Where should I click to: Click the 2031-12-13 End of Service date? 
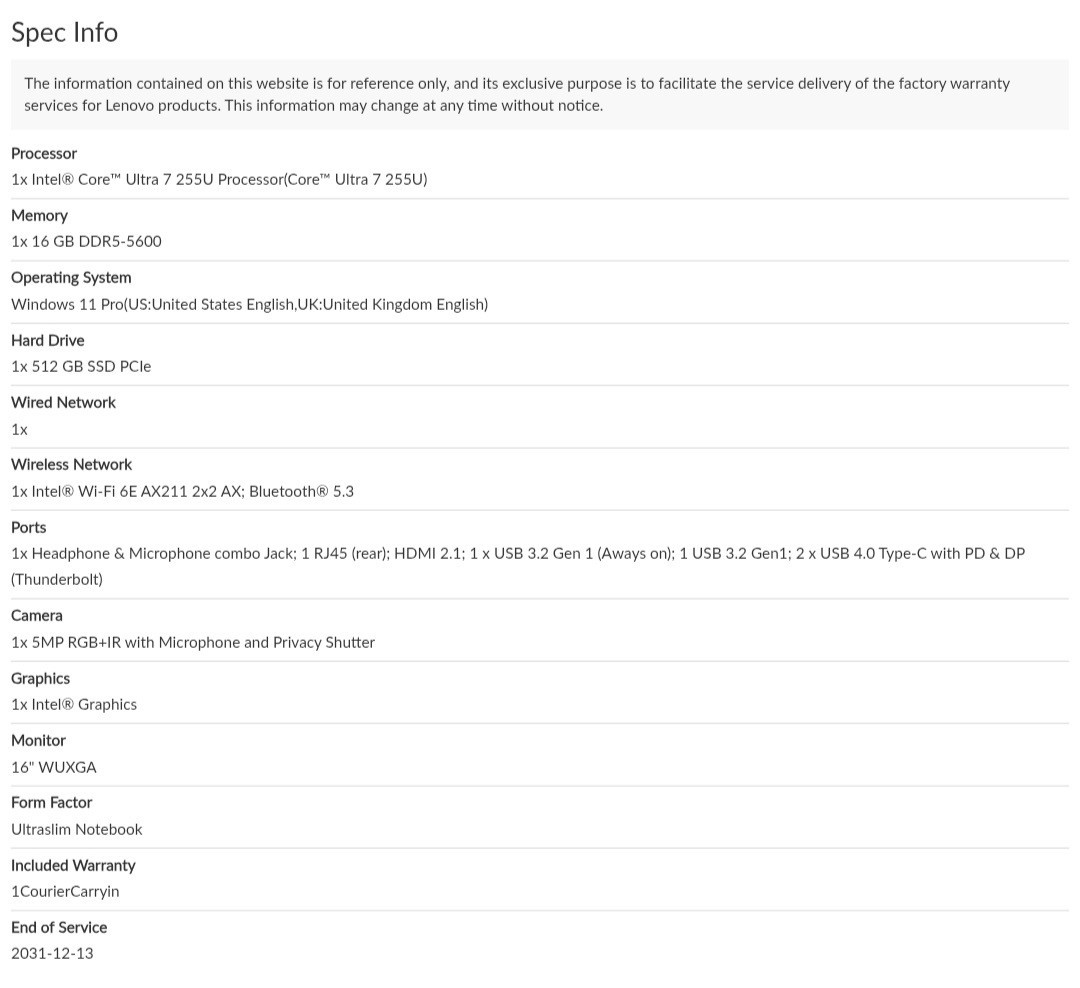tap(52, 953)
